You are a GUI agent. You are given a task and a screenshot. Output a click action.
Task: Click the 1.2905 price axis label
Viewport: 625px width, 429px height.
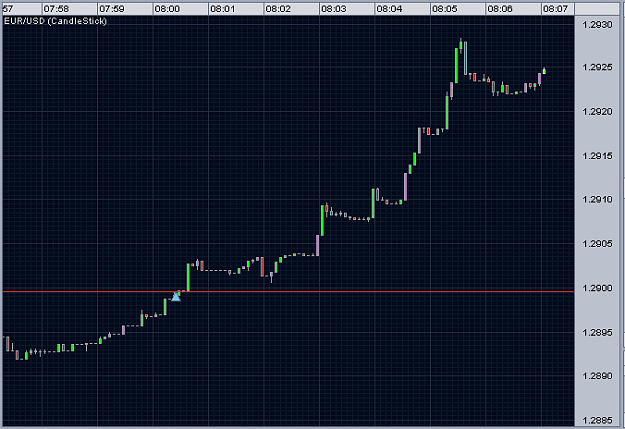click(x=597, y=244)
